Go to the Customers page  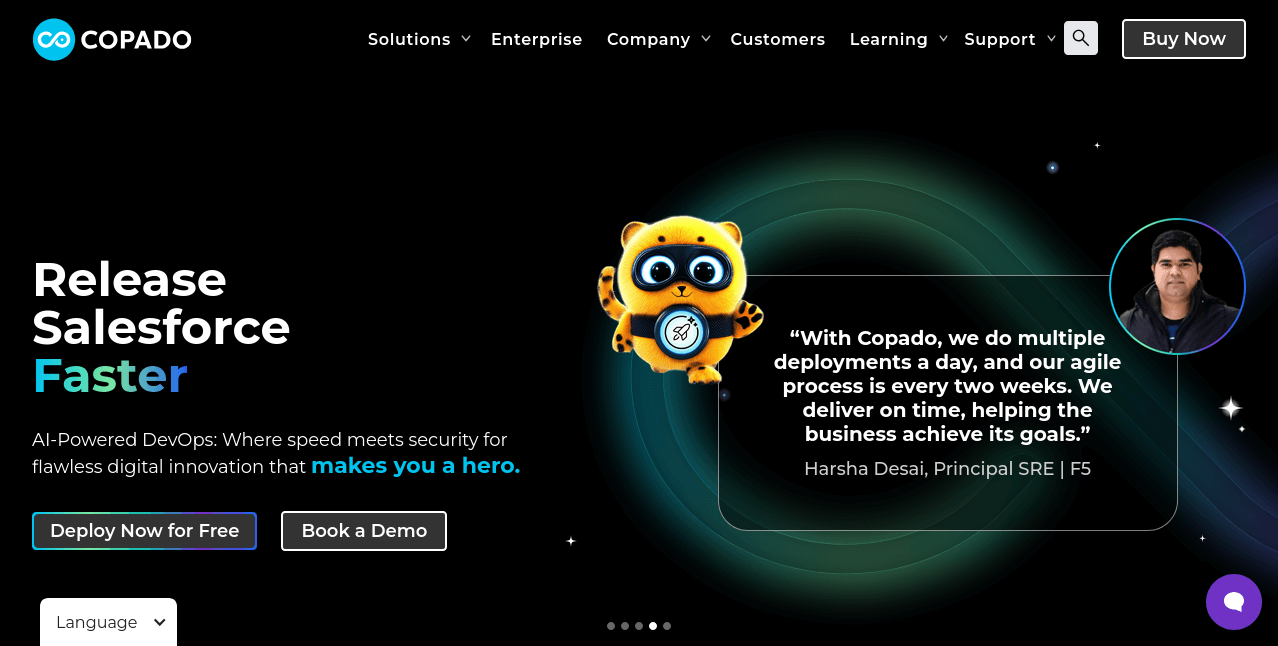click(x=778, y=39)
